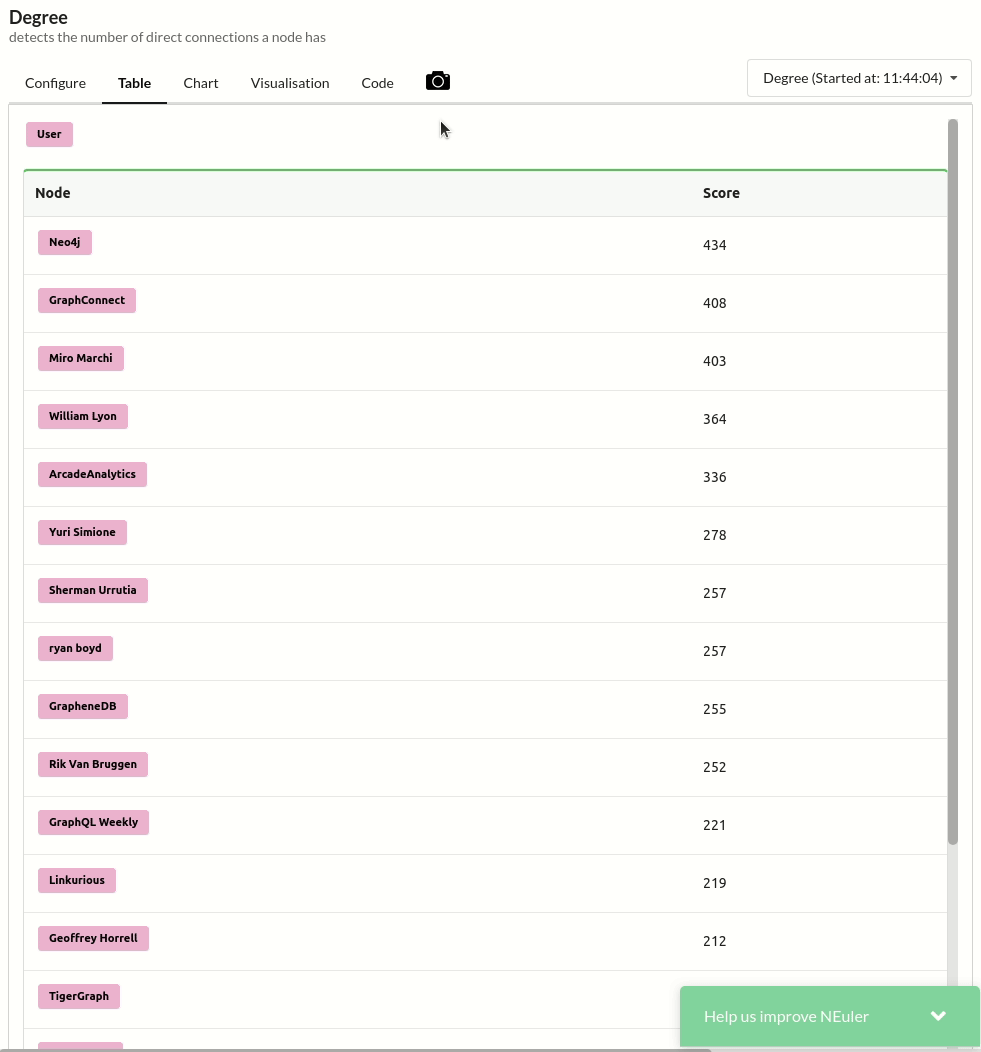
Task: Click the William Lyon node label
Action: (82, 416)
